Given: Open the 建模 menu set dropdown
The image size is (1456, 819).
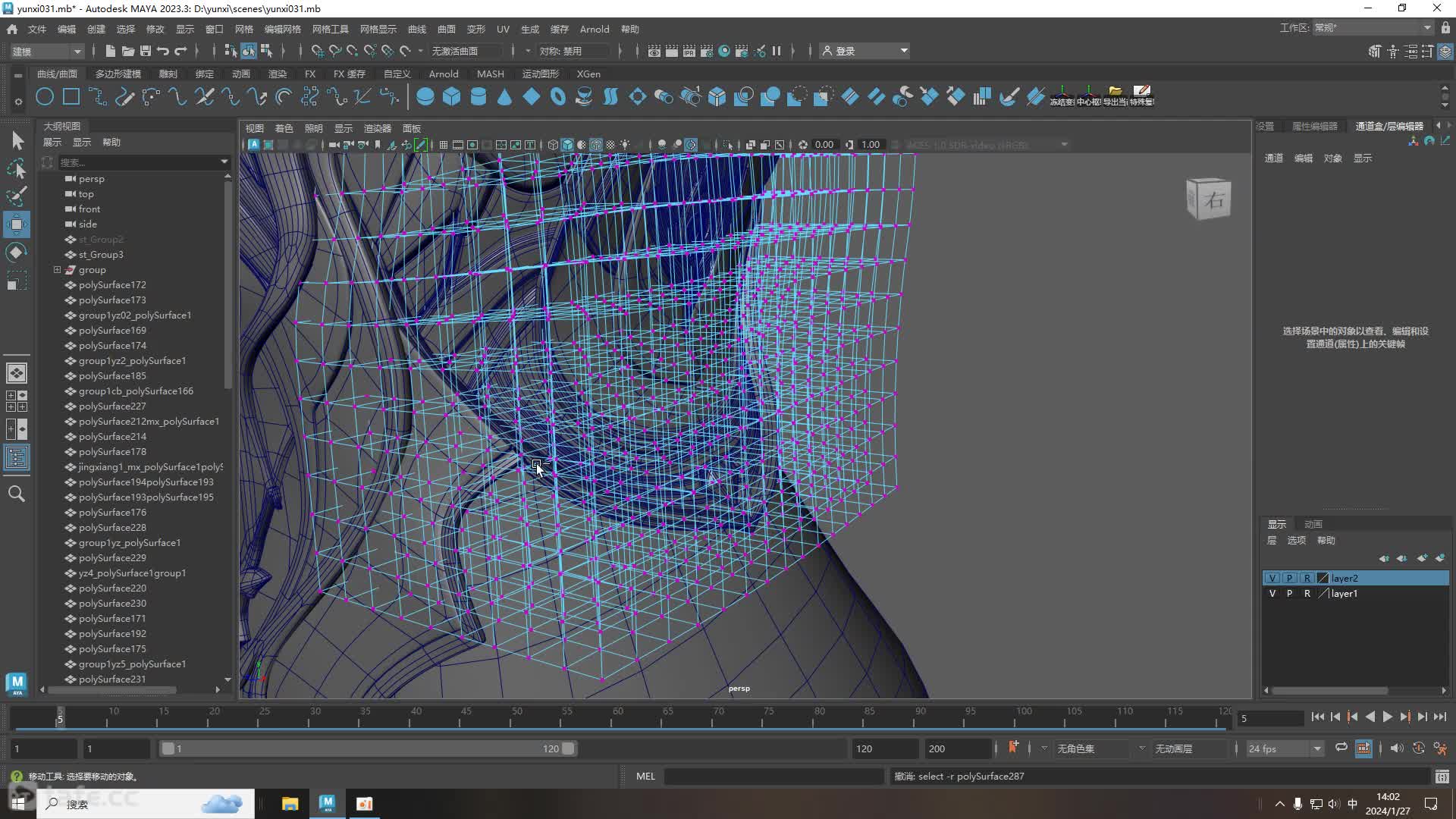Looking at the screenshot, I should (46, 51).
